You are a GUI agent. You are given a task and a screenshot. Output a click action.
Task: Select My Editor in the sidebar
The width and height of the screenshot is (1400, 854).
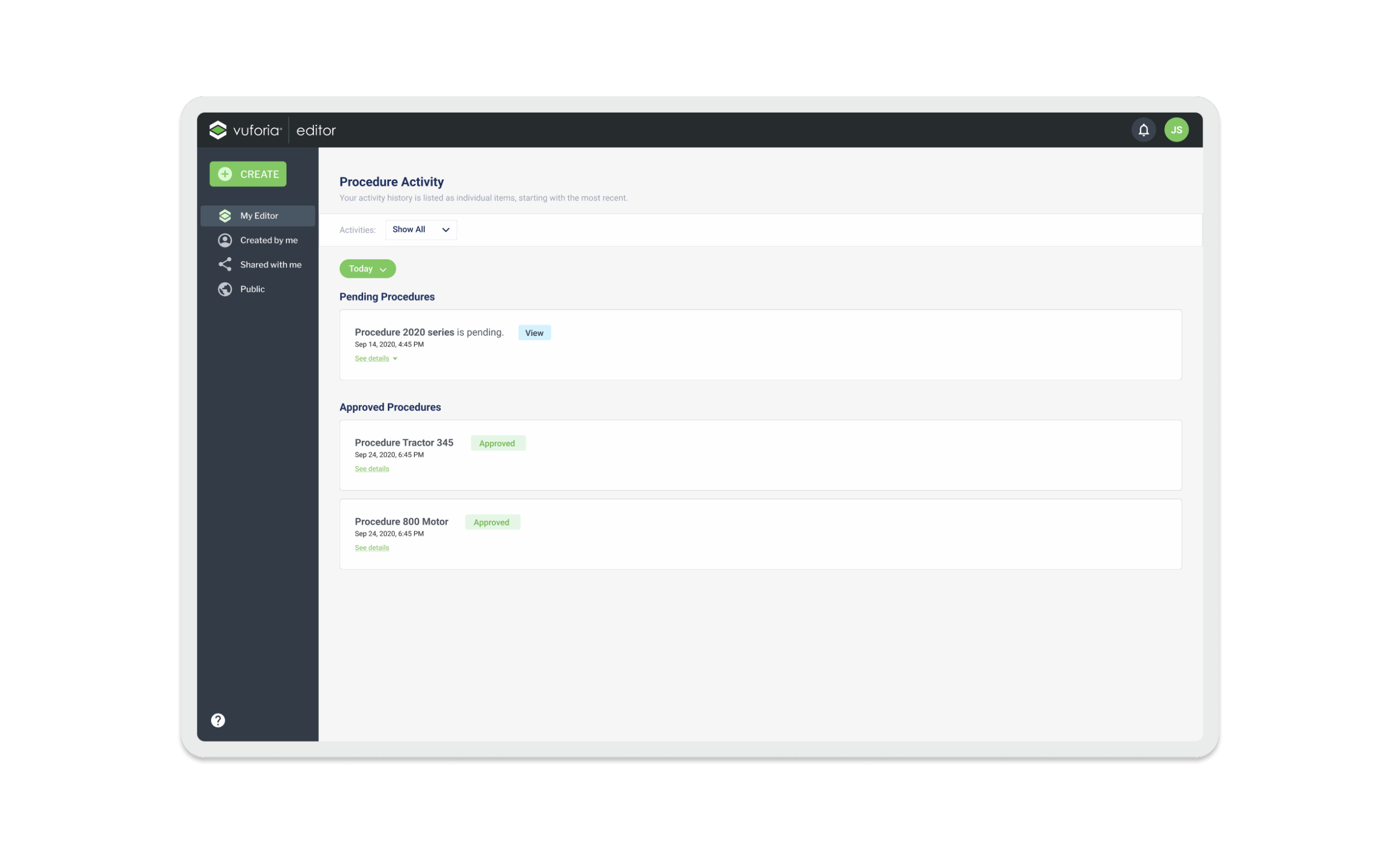(259, 216)
